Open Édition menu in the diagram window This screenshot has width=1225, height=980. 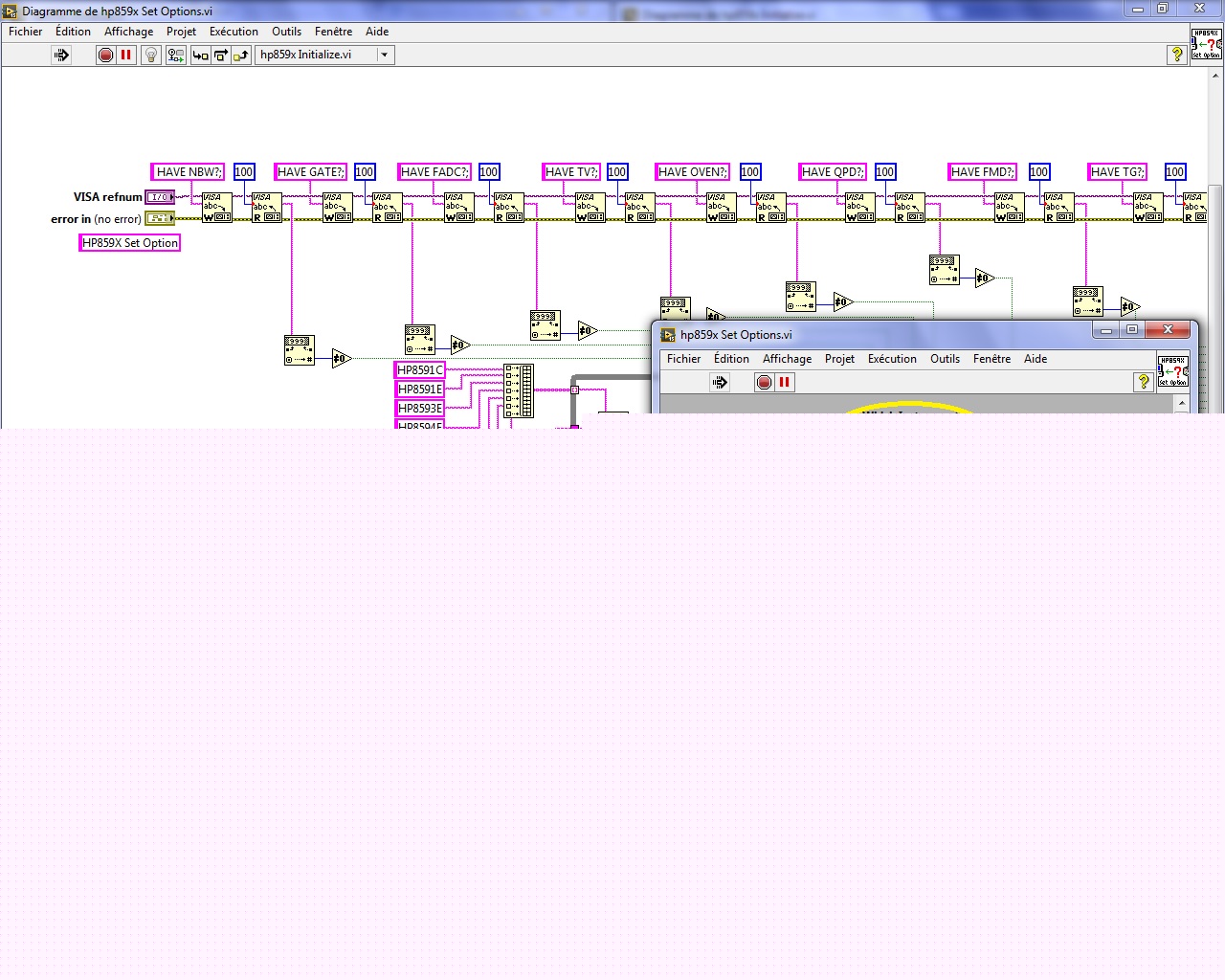tap(73, 32)
